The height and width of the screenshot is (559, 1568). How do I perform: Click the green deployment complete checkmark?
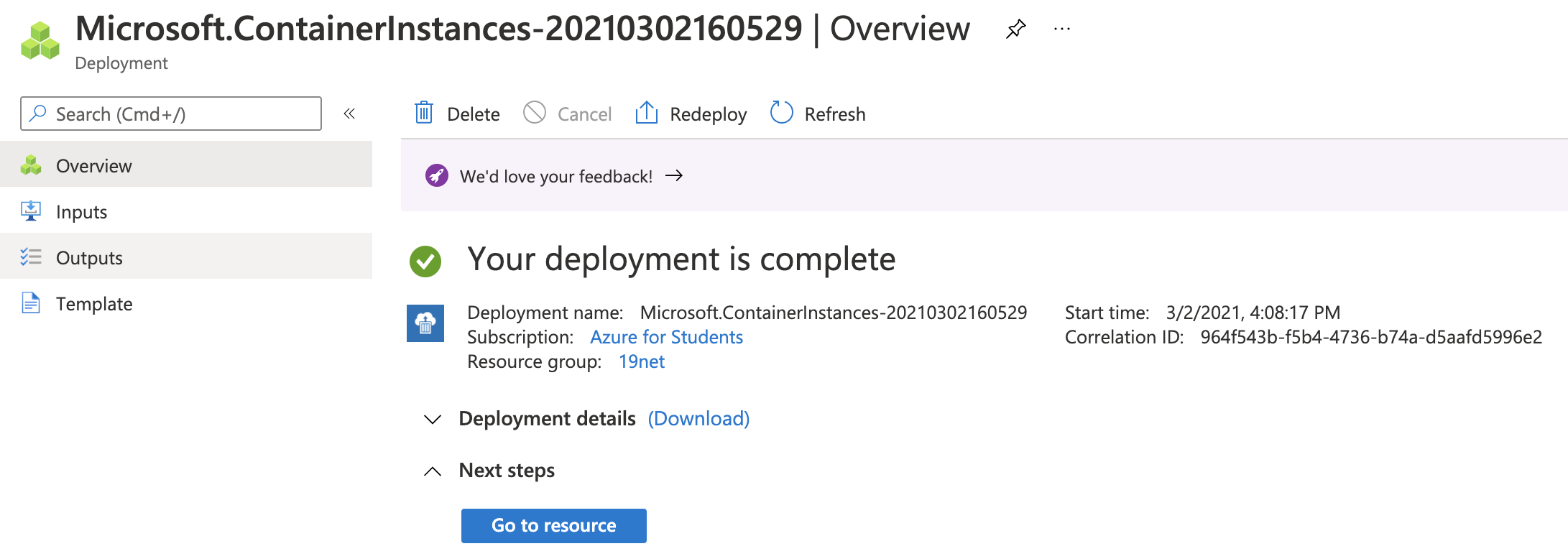[x=425, y=261]
